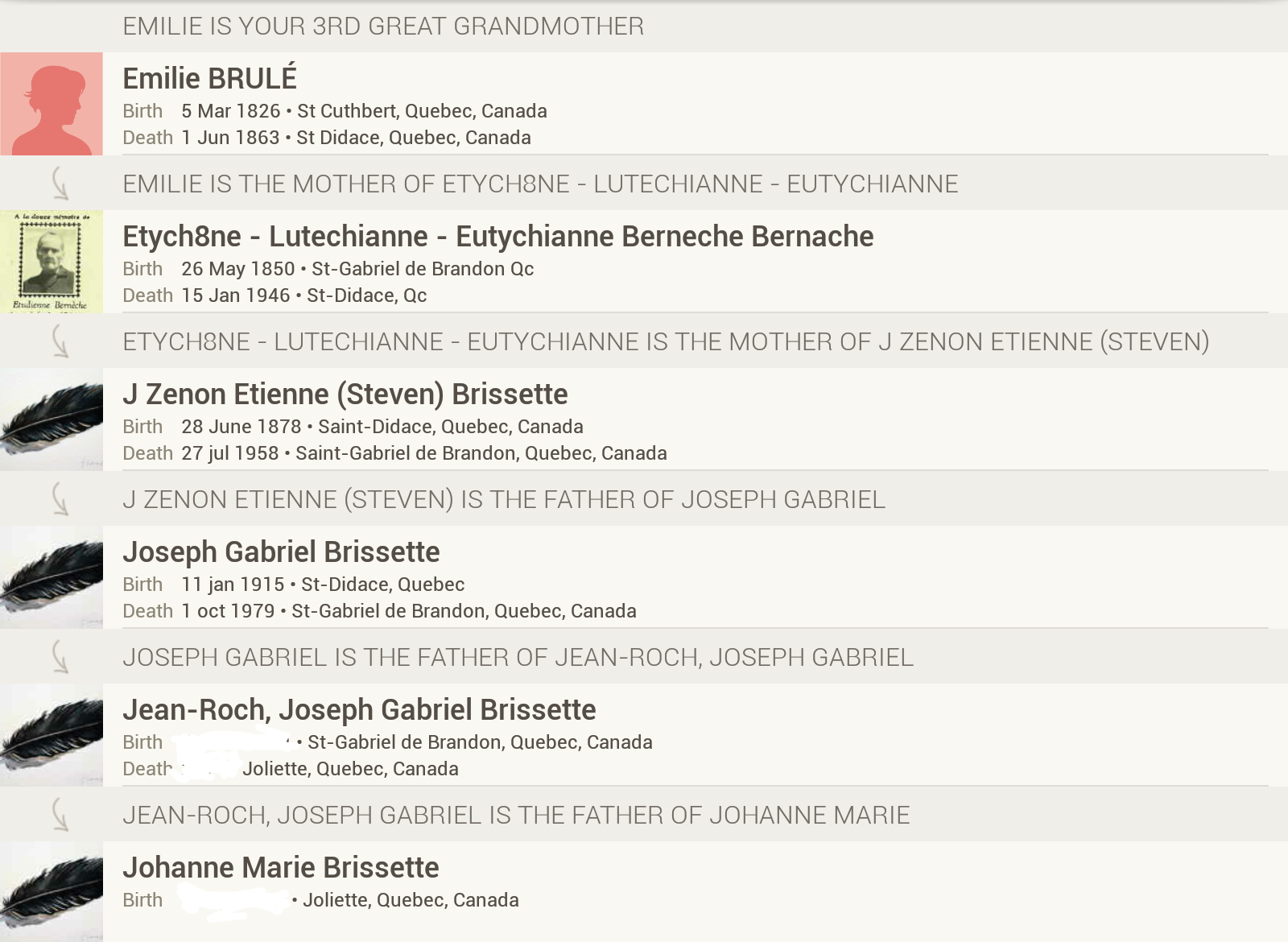The height and width of the screenshot is (942, 1288).
Task: Click J Zenon Etienne's feather avatar
Action: pyautogui.click(x=52, y=419)
